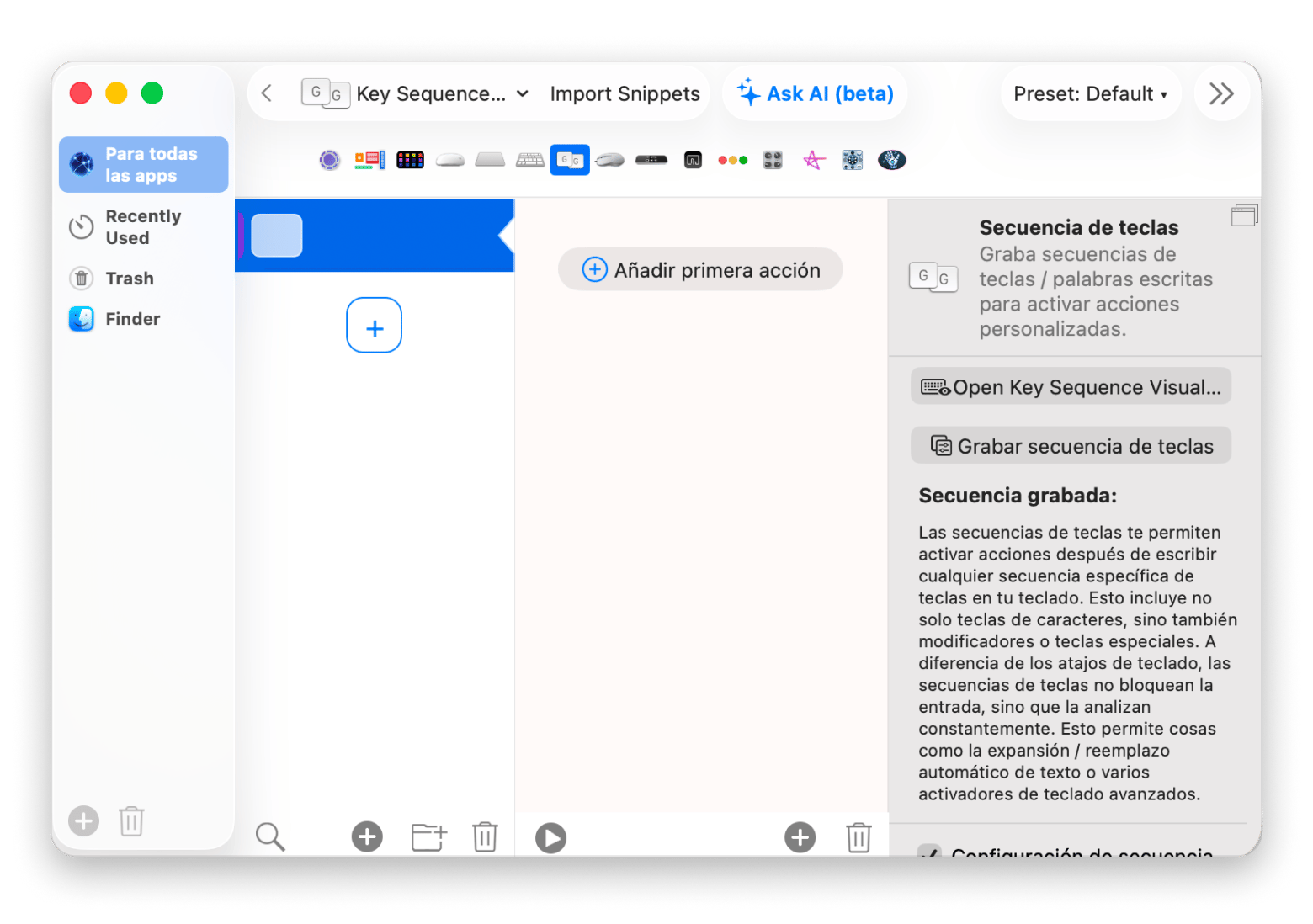Add an action with the actions-column plus icon
The image size is (1313, 924).
[x=800, y=837]
